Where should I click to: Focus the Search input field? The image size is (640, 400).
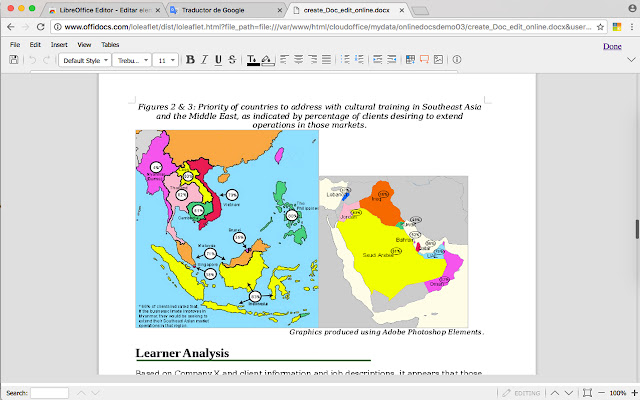point(49,392)
